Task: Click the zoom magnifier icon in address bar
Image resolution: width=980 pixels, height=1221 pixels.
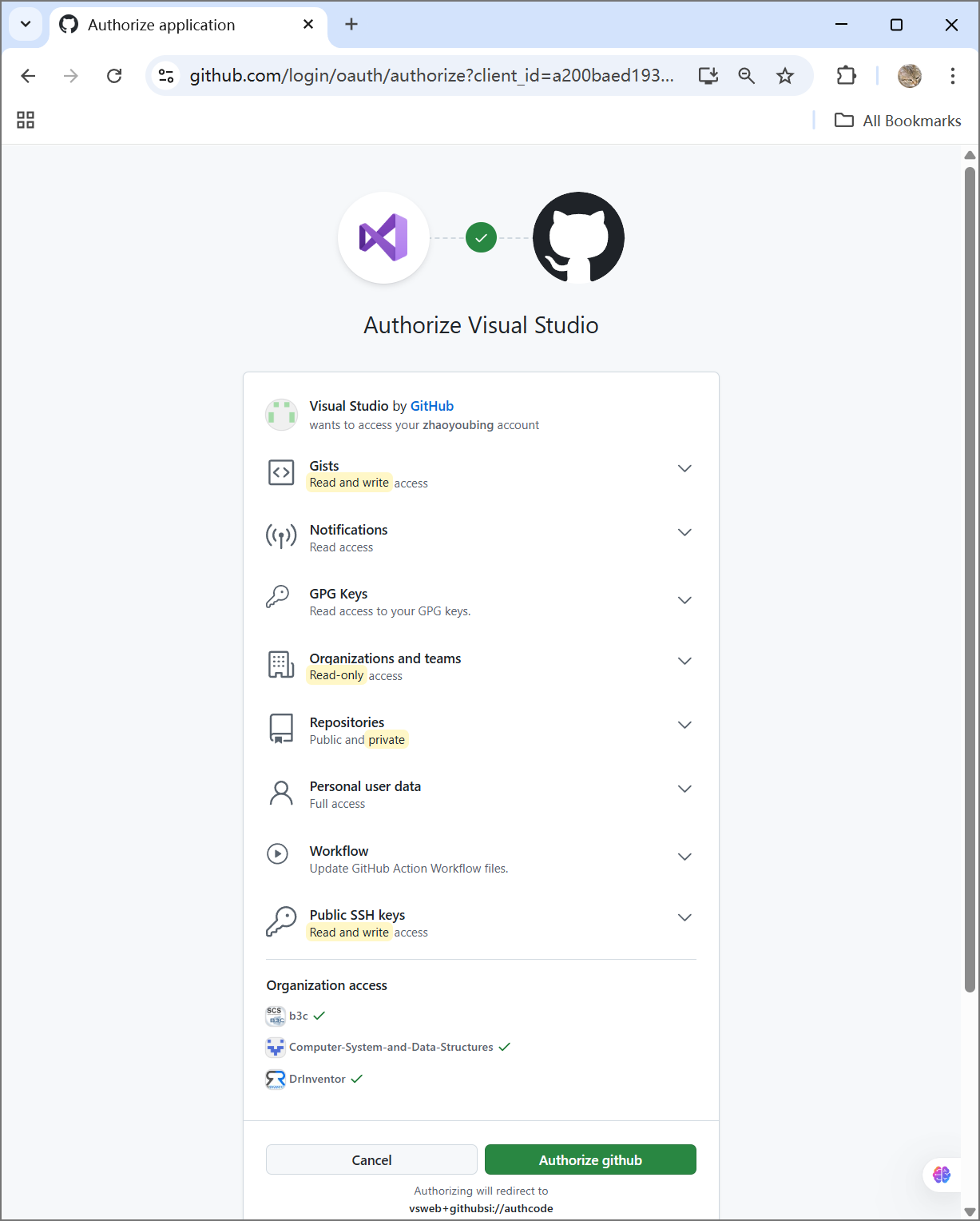Action: [x=747, y=76]
